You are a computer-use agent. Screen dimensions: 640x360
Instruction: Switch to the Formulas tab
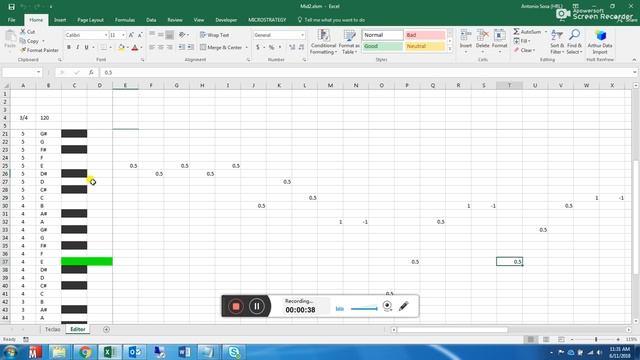(x=124, y=20)
